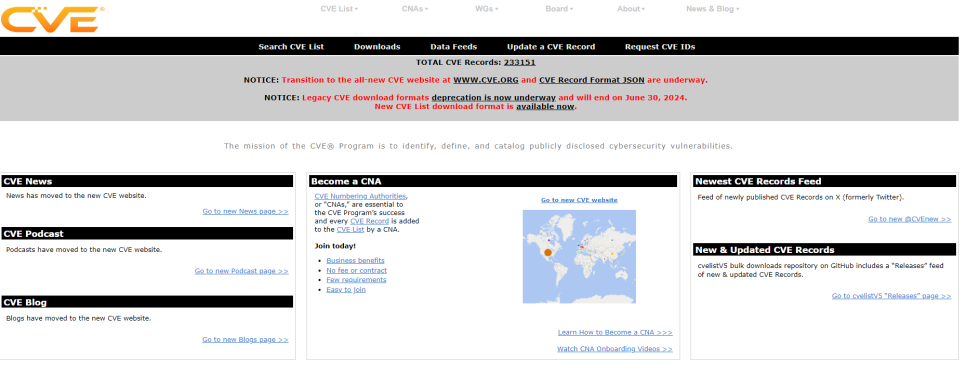Open Learn How to Become a CNA link
The height and width of the screenshot is (373, 966).
(x=615, y=332)
